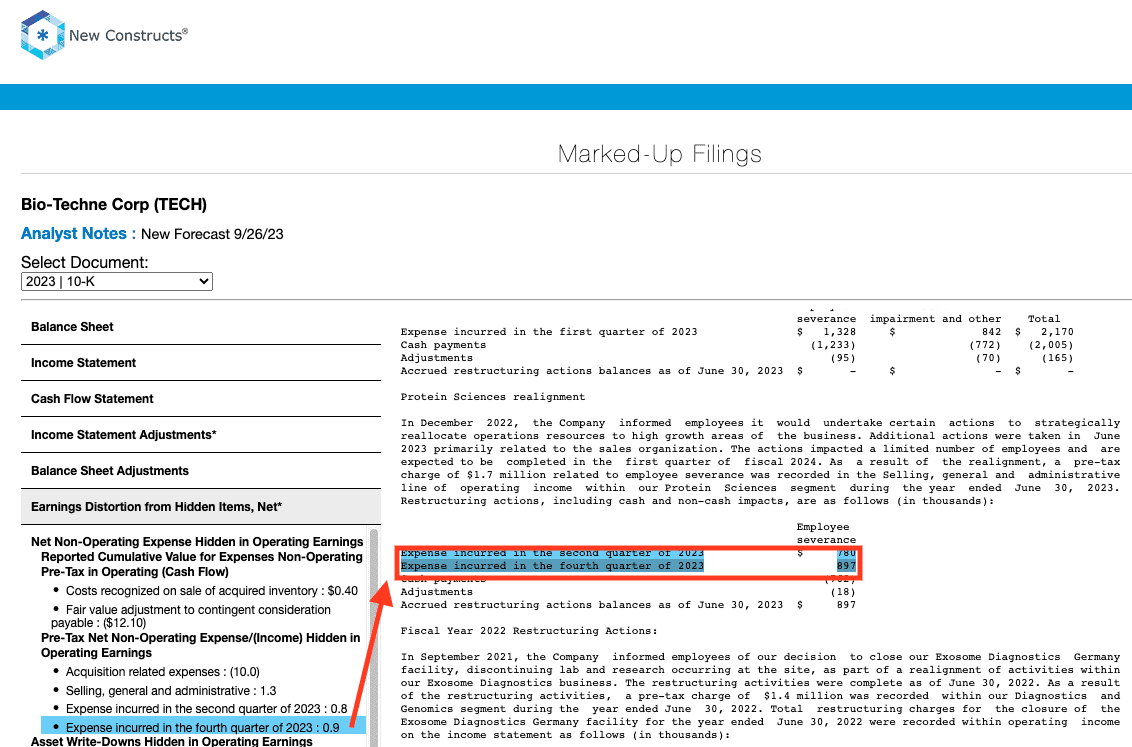Click Pre-Tax Net Non-Operating Expense/(Income) heading

click(x=200, y=645)
